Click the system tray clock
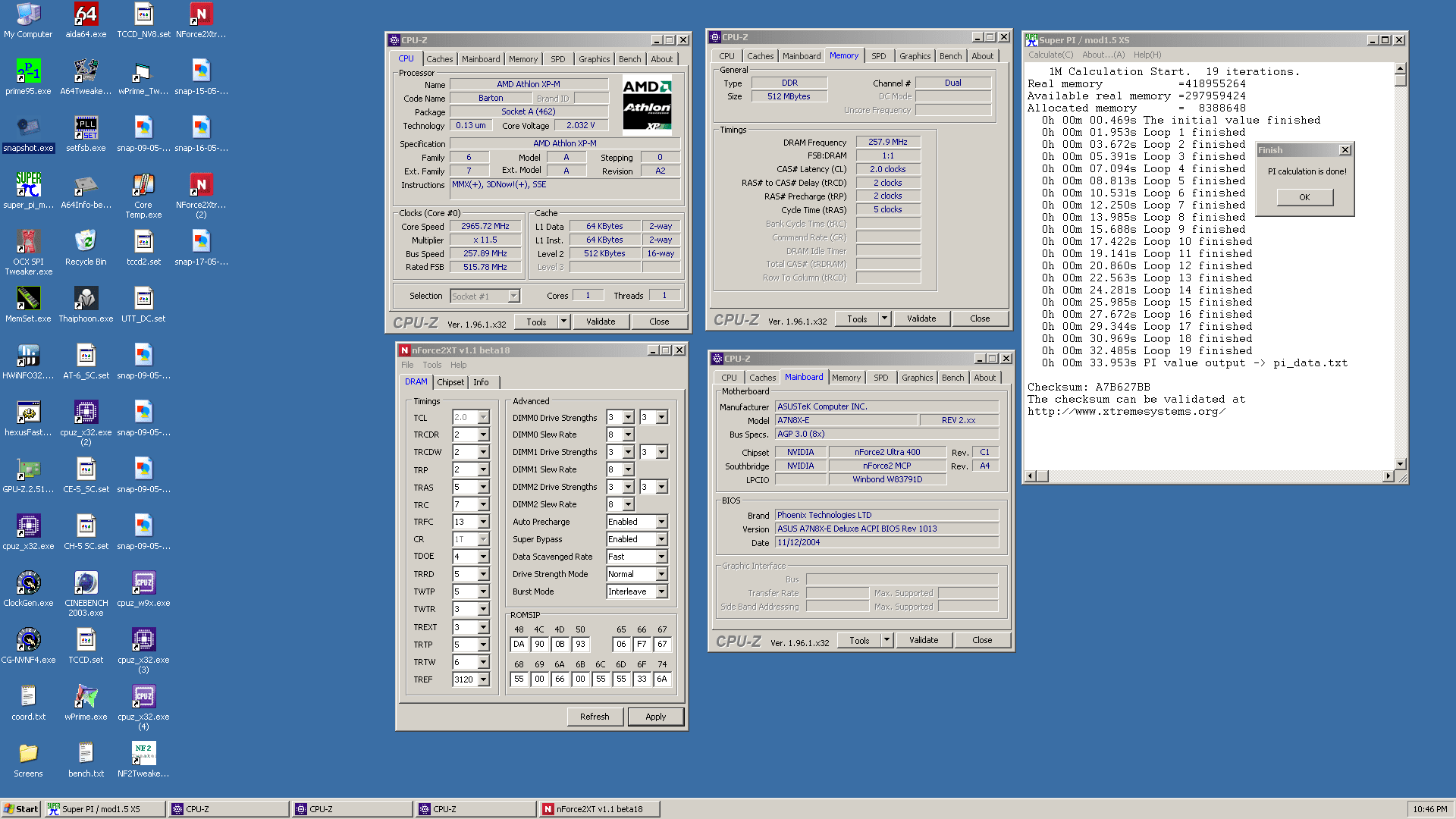The width and height of the screenshot is (1456, 819). point(1429,809)
